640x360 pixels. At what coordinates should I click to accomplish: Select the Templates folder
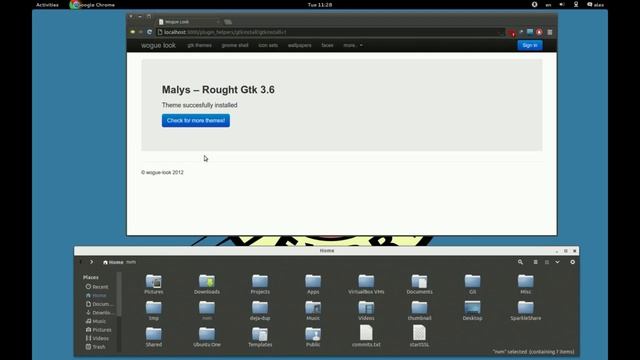pyautogui.click(x=260, y=337)
